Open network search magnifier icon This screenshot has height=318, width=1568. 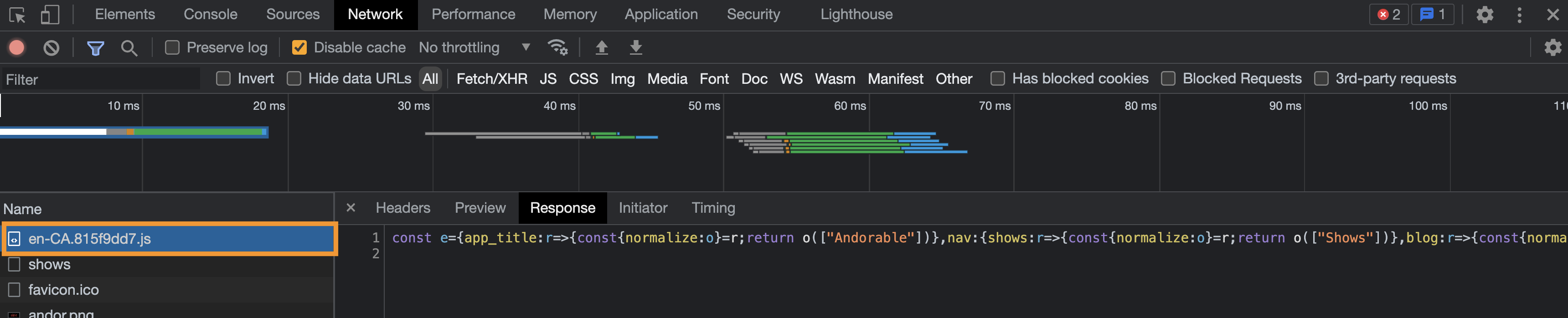pos(129,47)
